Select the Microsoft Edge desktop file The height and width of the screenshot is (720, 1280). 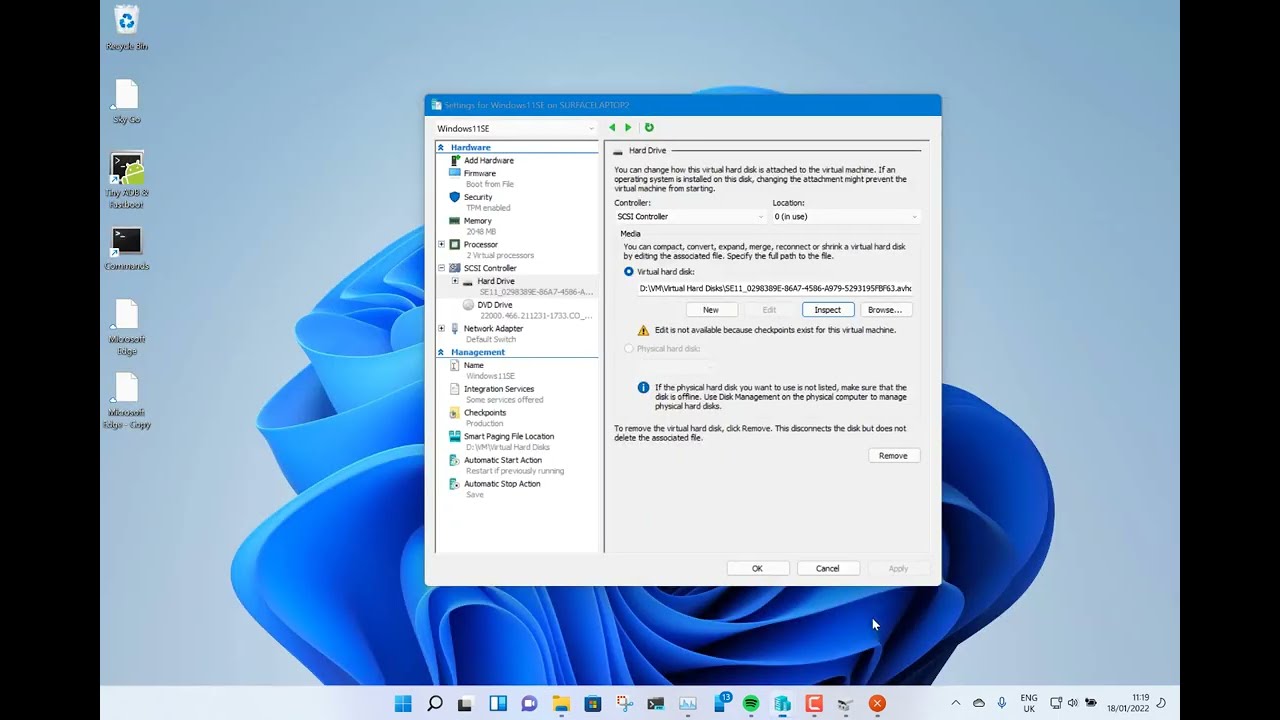127,328
